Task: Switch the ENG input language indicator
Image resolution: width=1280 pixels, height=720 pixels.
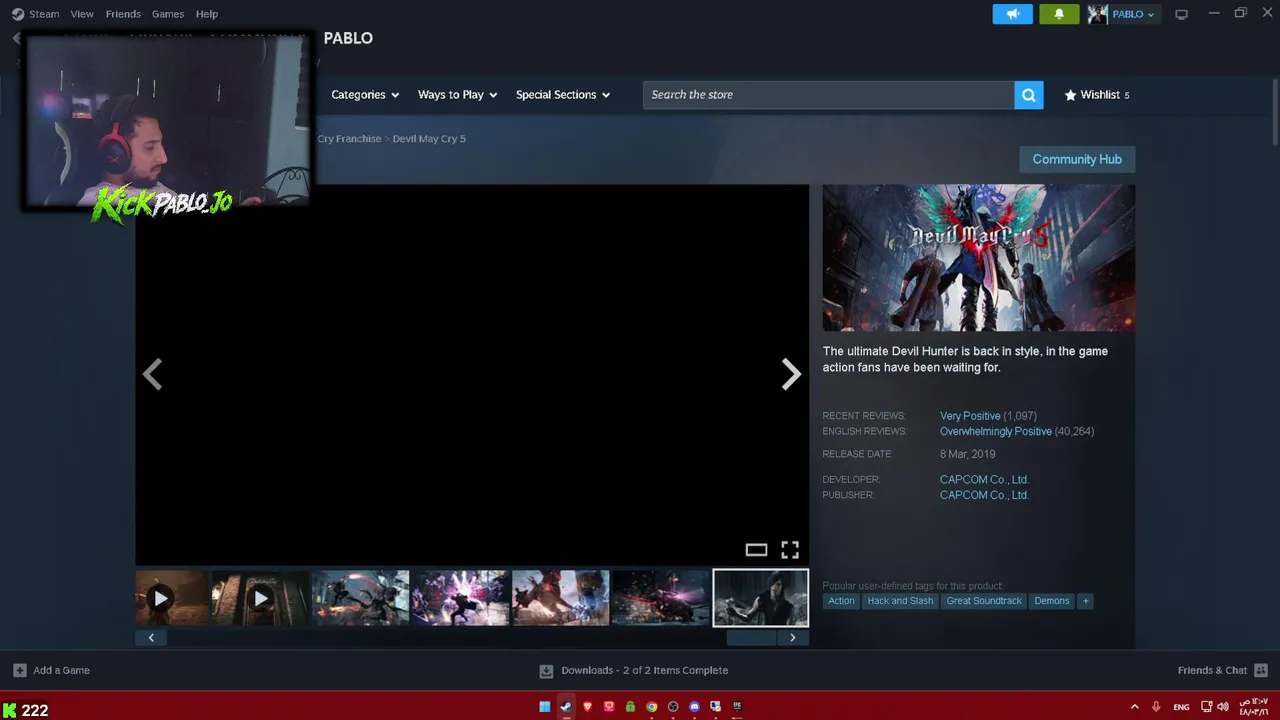Action: (1181, 707)
